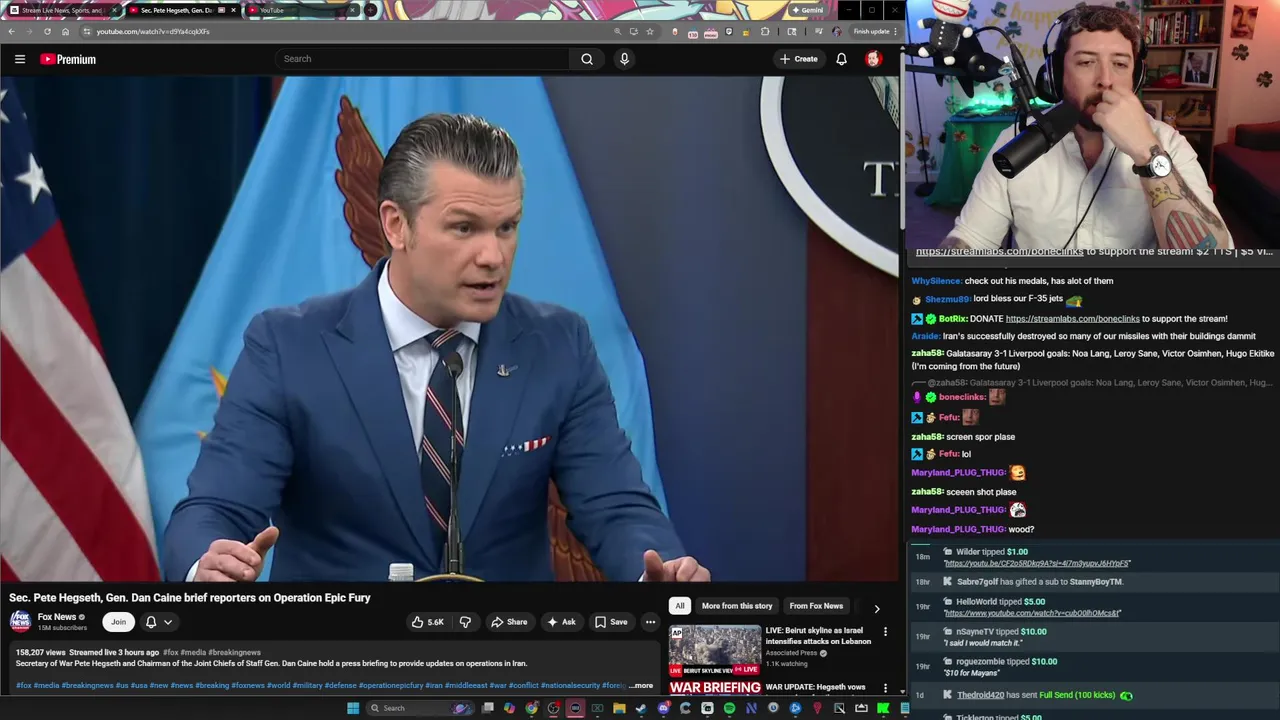The image size is (1280, 720).
Task: Bookmark this page with the star icon
Action: [650, 31]
